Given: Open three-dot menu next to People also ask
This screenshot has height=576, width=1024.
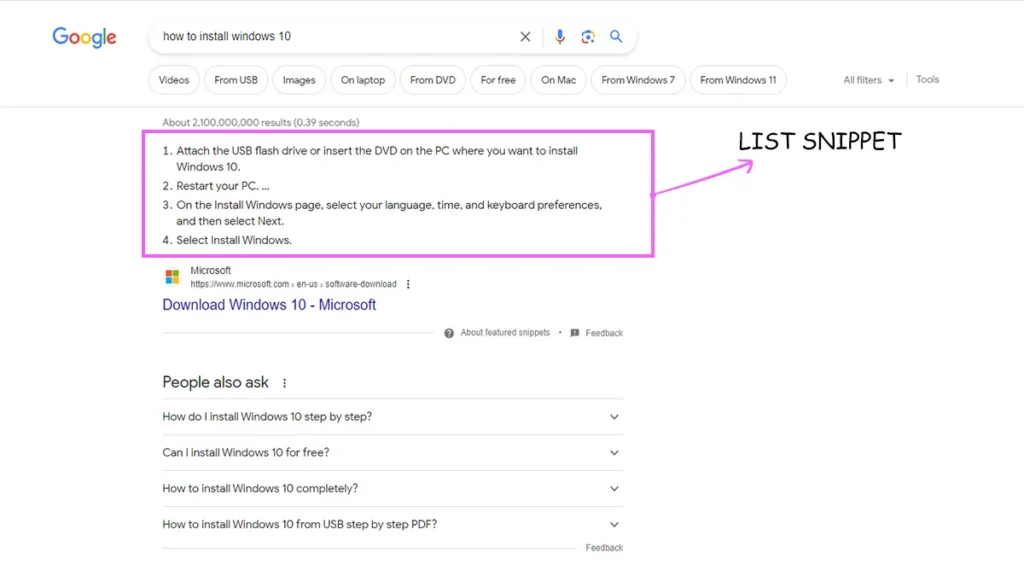Looking at the screenshot, I should (284, 383).
